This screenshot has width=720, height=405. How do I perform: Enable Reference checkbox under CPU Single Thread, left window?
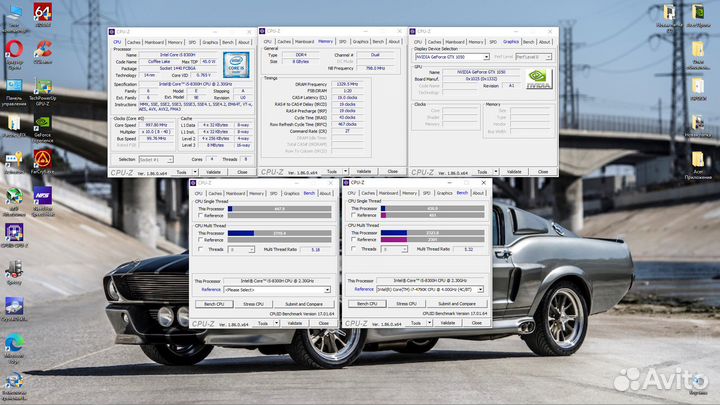199,215
